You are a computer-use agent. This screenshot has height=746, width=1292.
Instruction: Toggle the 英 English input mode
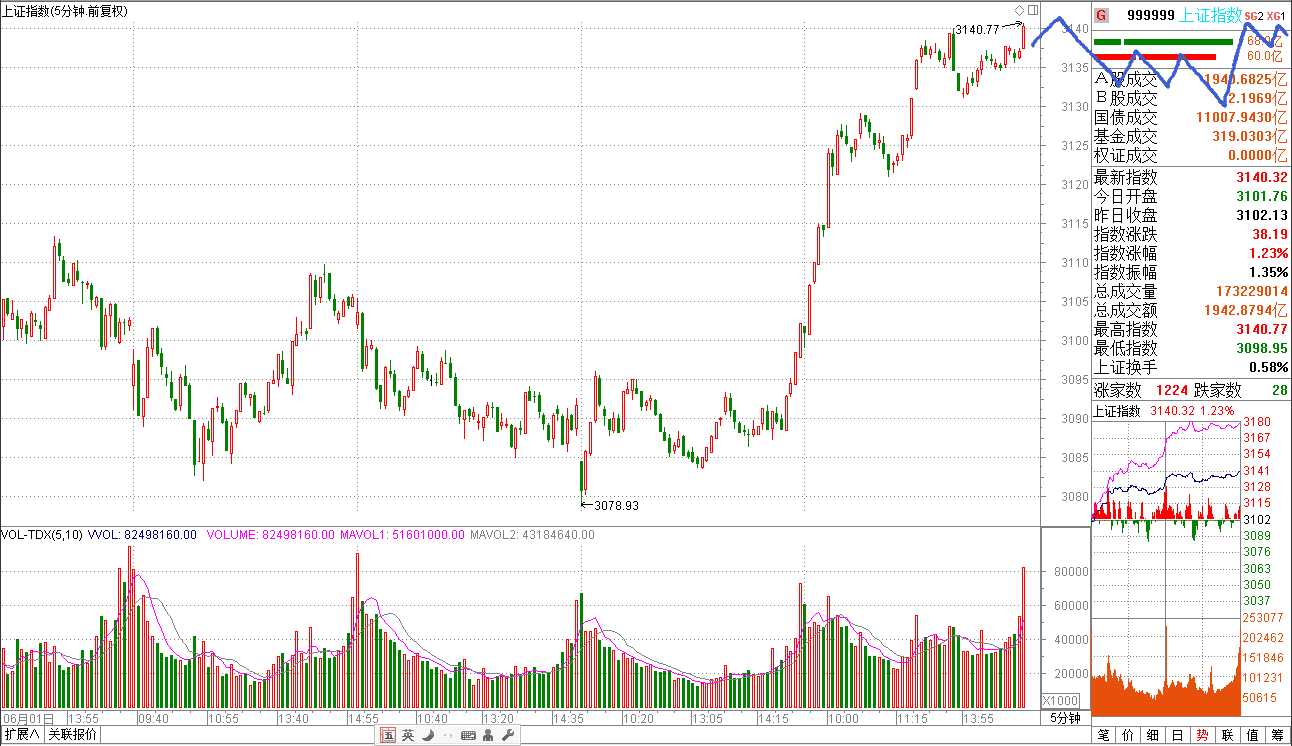click(408, 736)
